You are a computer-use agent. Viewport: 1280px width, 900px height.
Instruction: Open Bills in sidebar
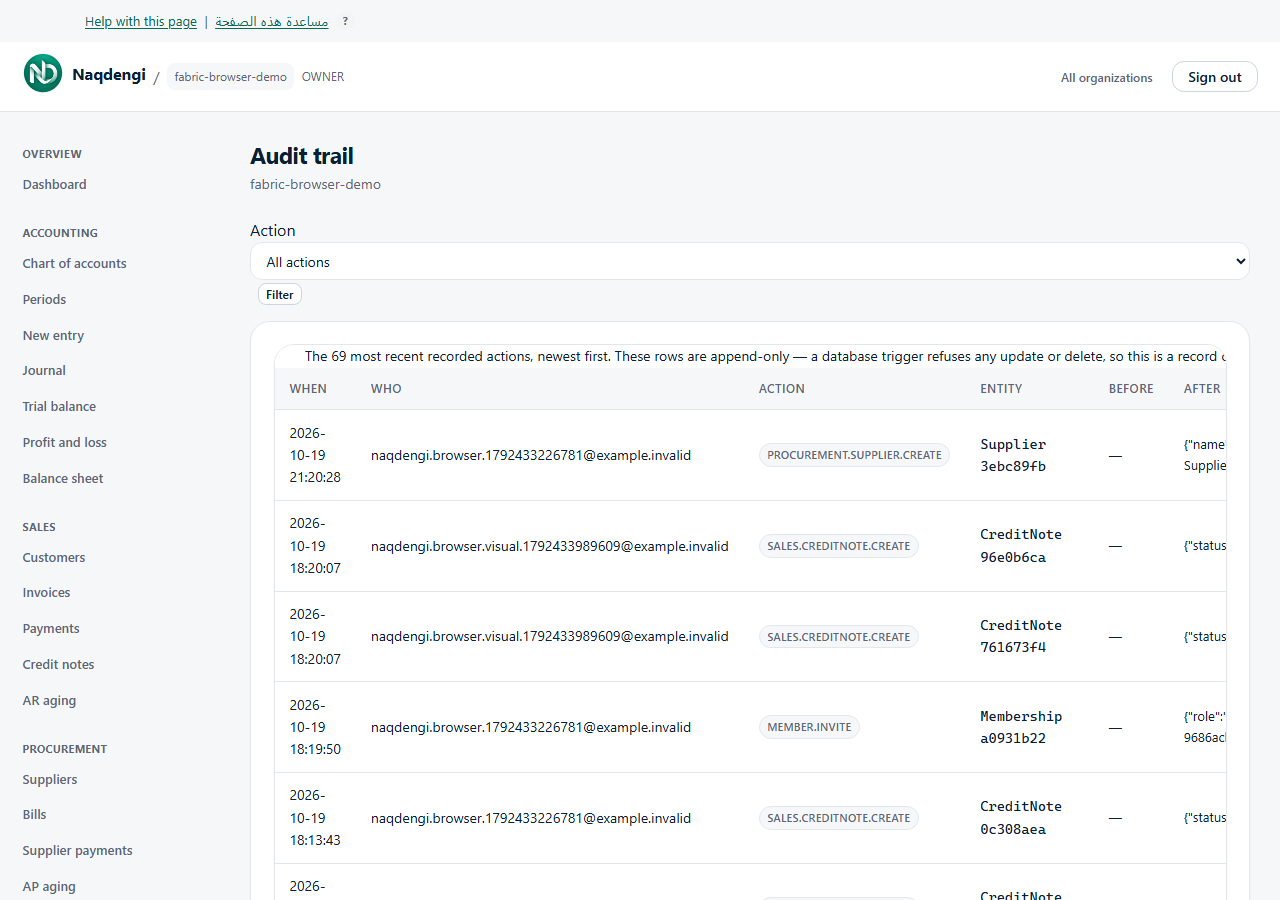35,815
